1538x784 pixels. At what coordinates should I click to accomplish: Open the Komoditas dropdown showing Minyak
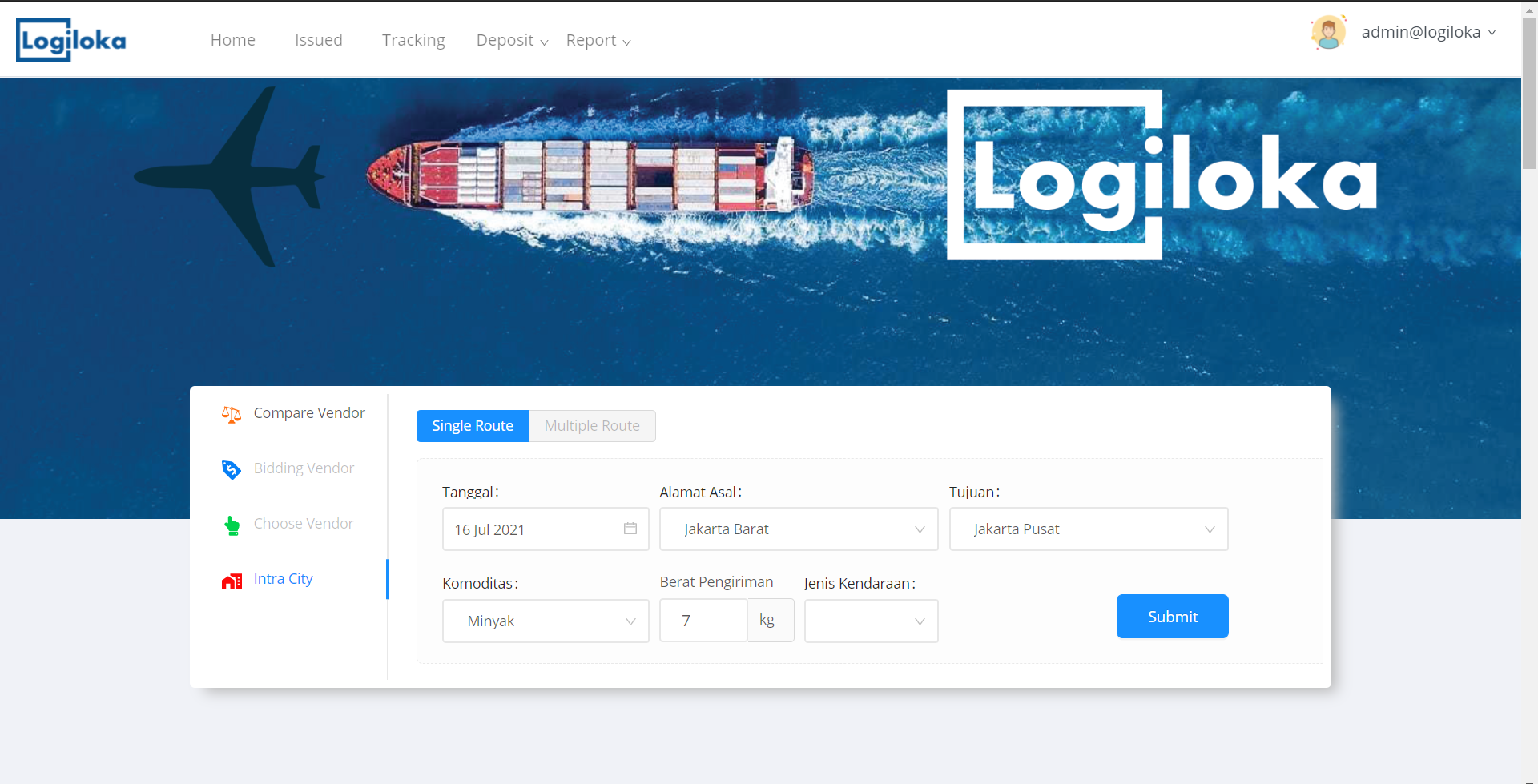(546, 621)
